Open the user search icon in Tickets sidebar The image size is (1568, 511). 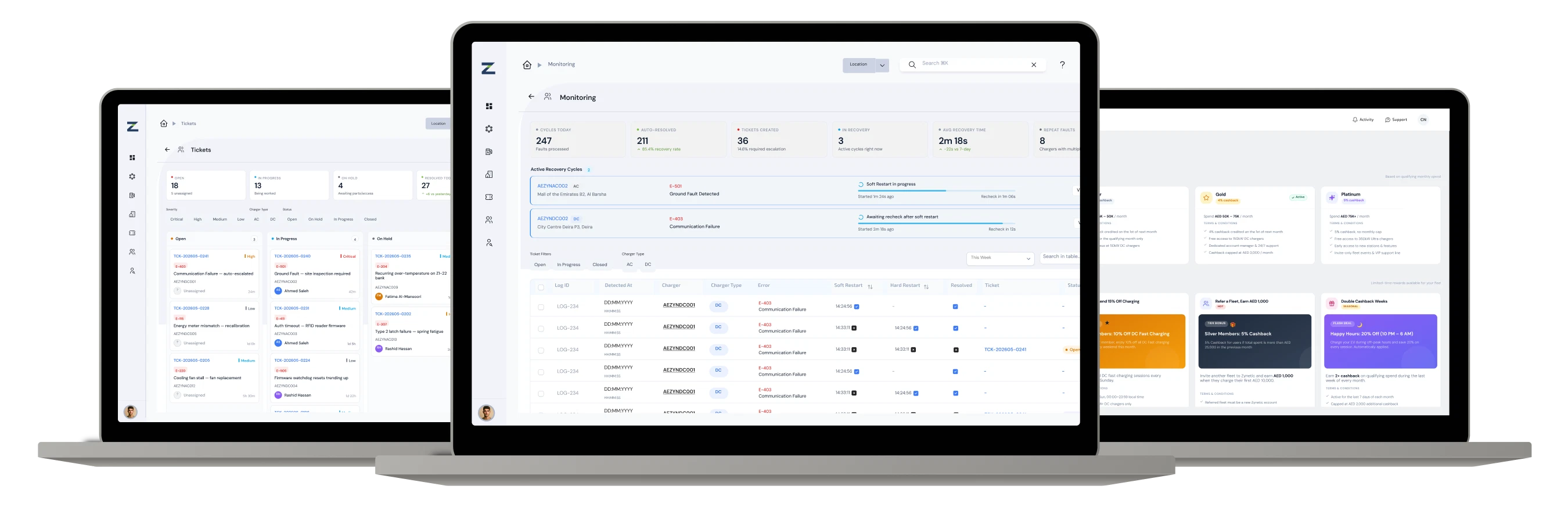coord(132,271)
